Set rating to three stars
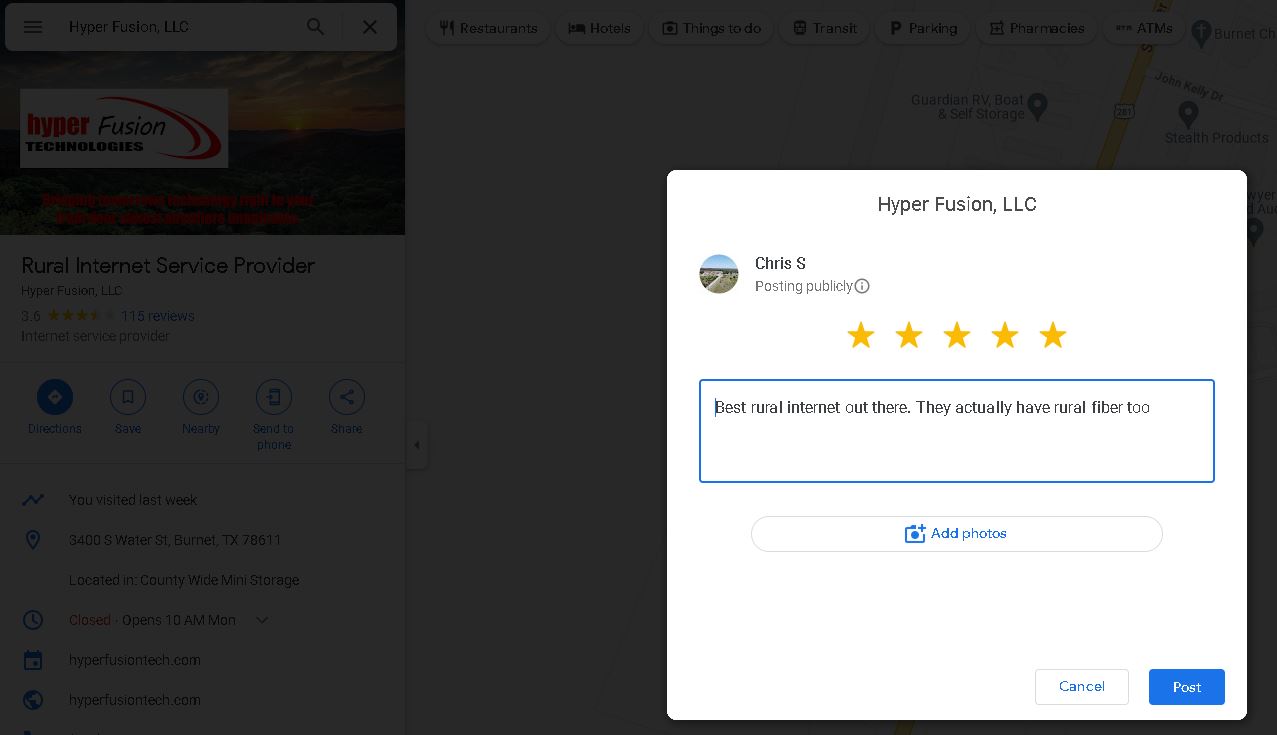Image resolution: width=1277 pixels, height=735 pixels. [x=957, y=335]
